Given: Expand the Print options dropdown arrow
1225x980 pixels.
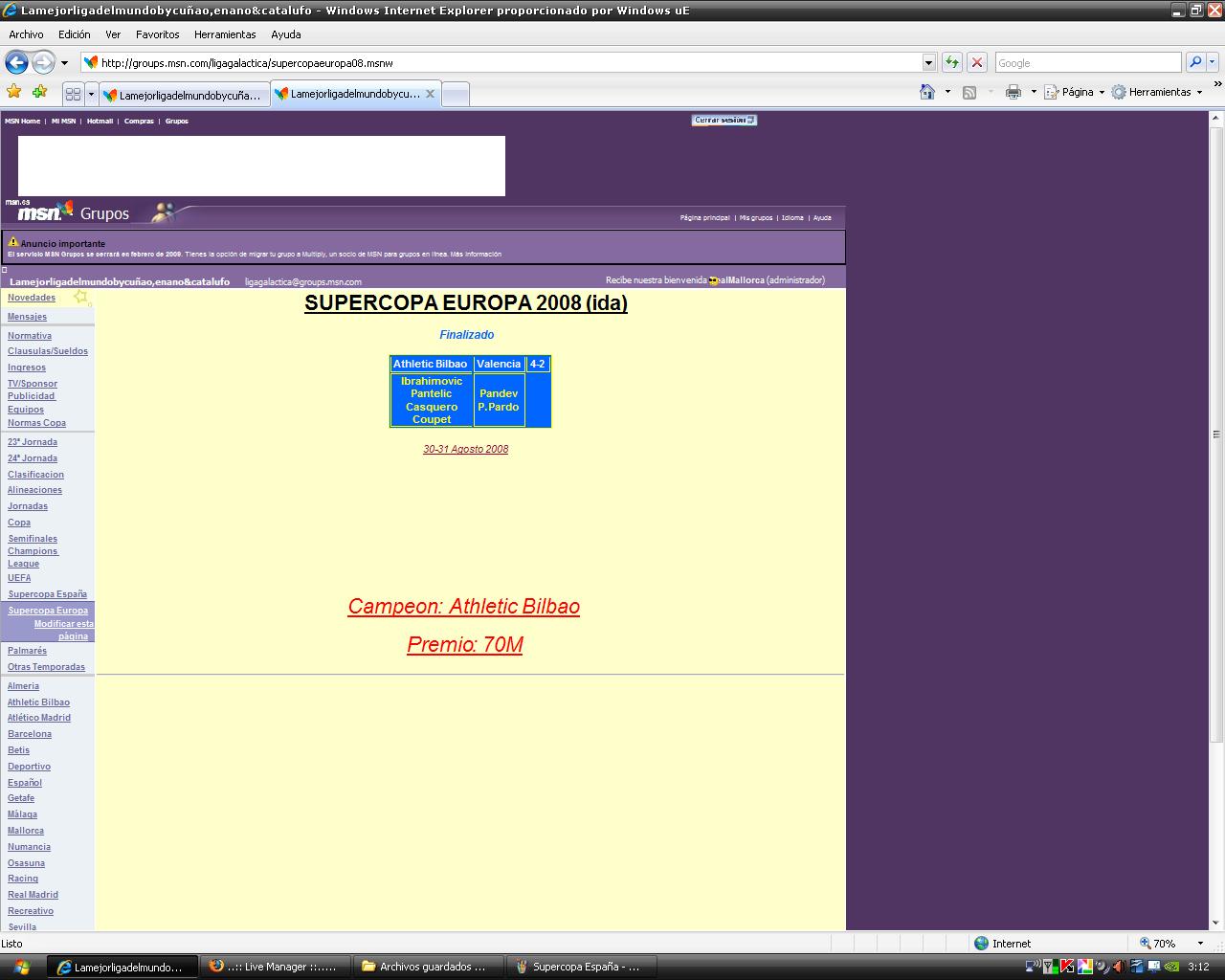Looking at the screenshot, I should (1034, 92).
